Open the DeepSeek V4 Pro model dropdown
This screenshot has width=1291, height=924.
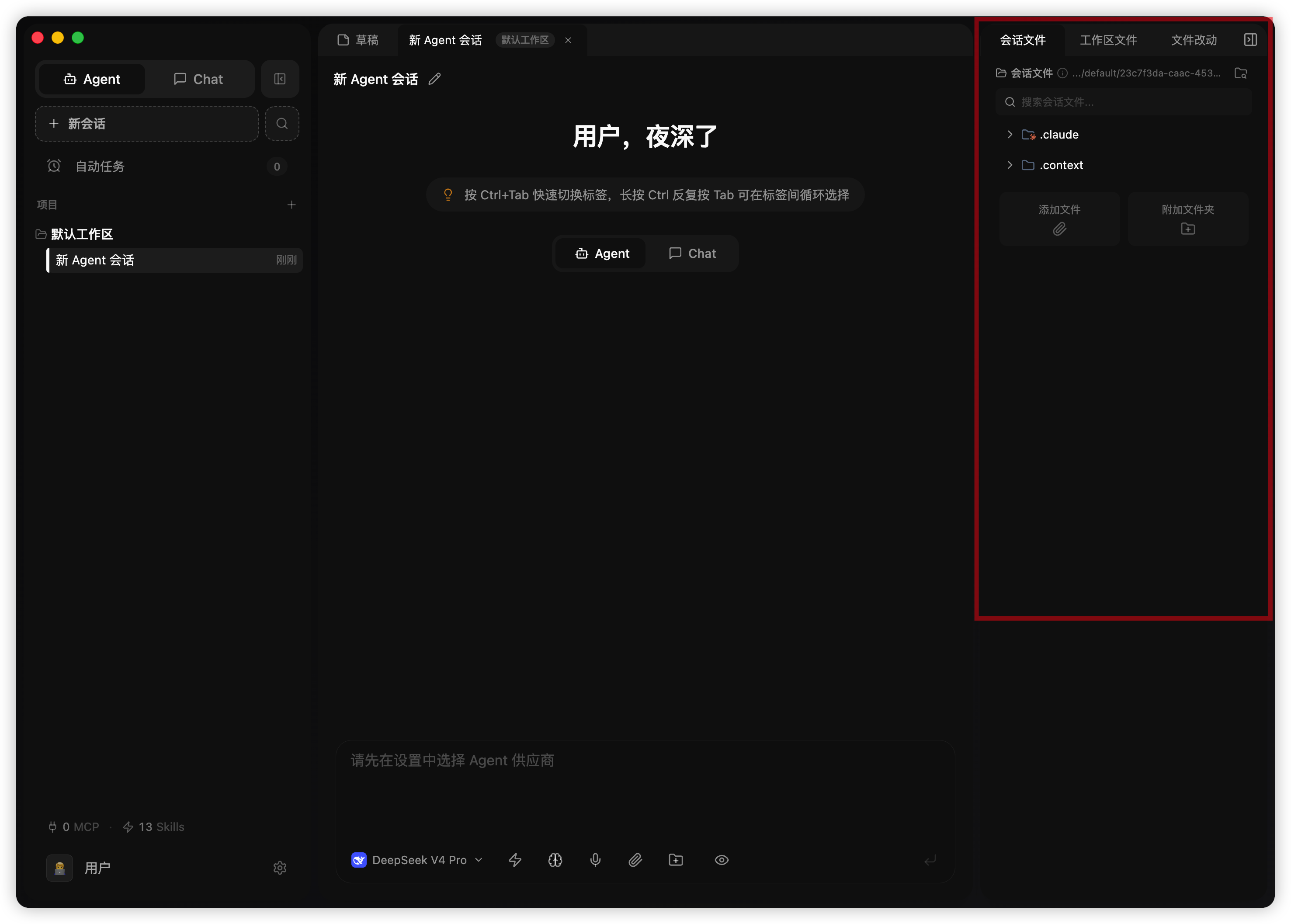point(417,860)
